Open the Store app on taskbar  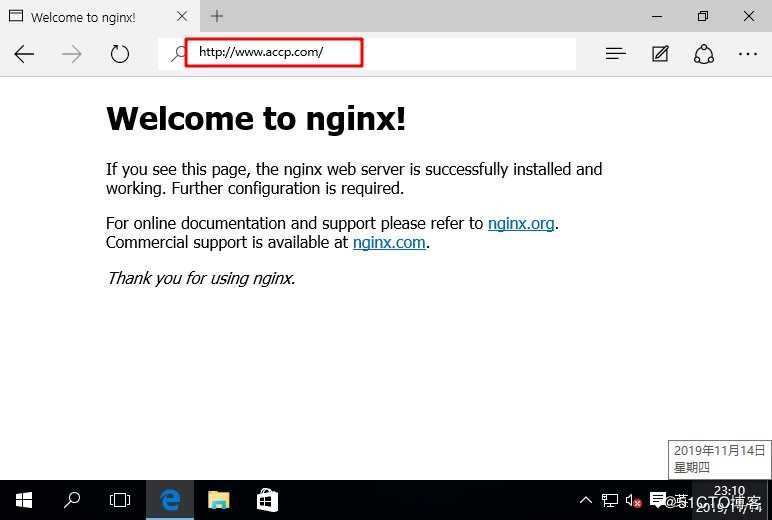(x=267, y=500)
